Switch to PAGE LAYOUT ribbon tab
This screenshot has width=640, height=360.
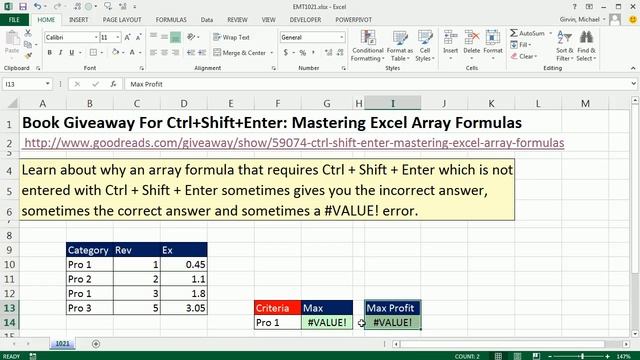coord(122,20)
